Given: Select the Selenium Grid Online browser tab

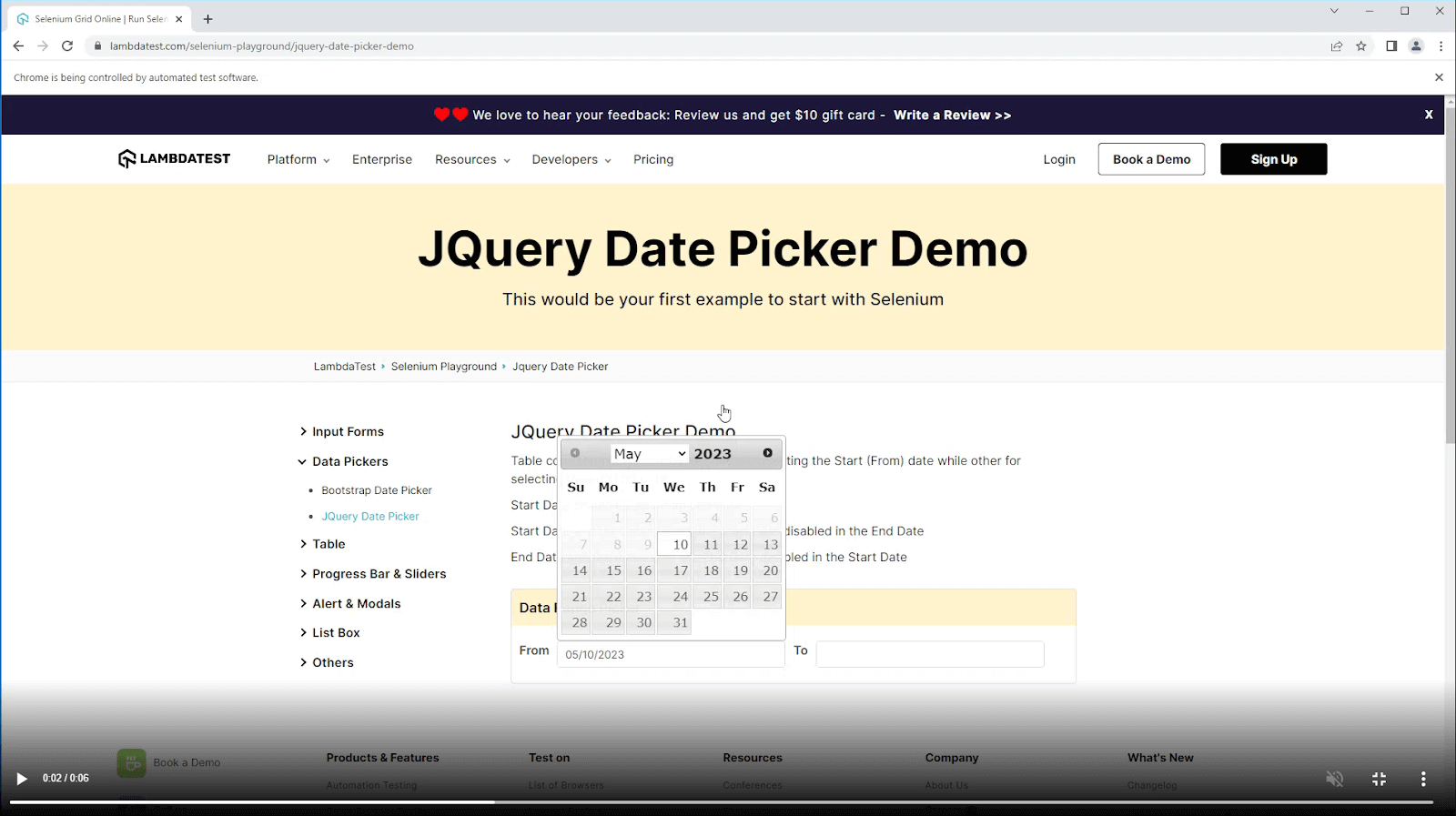Looking at the screenshot, I should click(x=99, y=18).
